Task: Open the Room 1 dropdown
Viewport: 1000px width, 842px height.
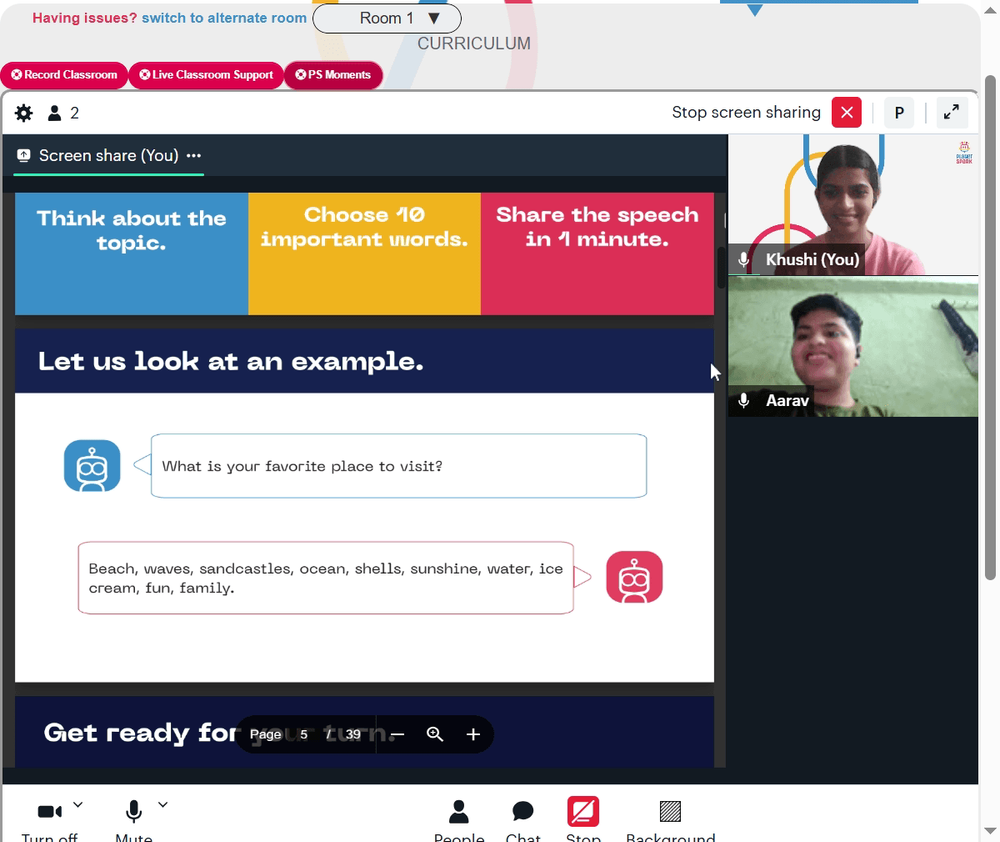Action: [x=386, y=18]
